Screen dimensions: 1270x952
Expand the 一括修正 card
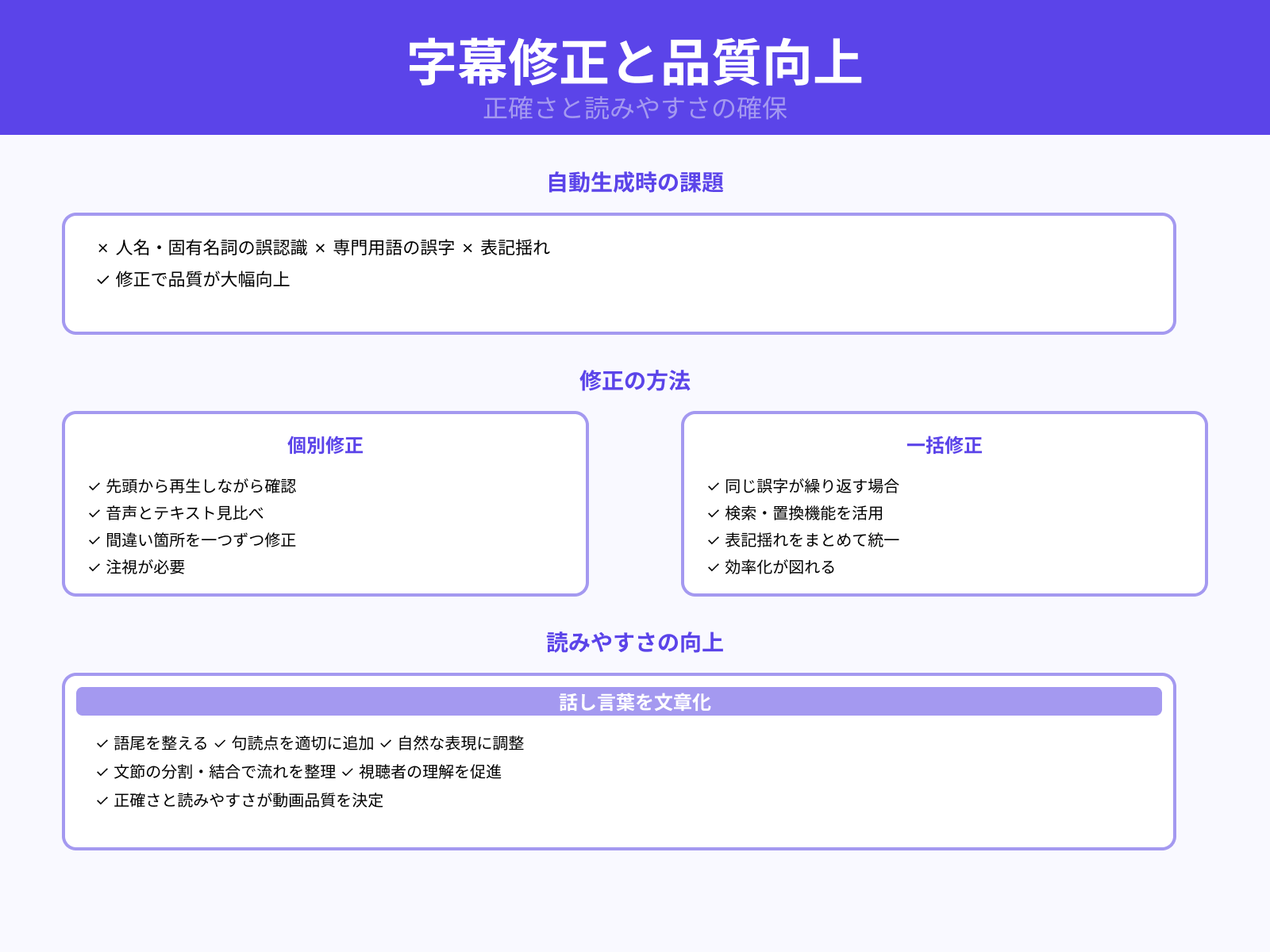(x=945, y=446)
